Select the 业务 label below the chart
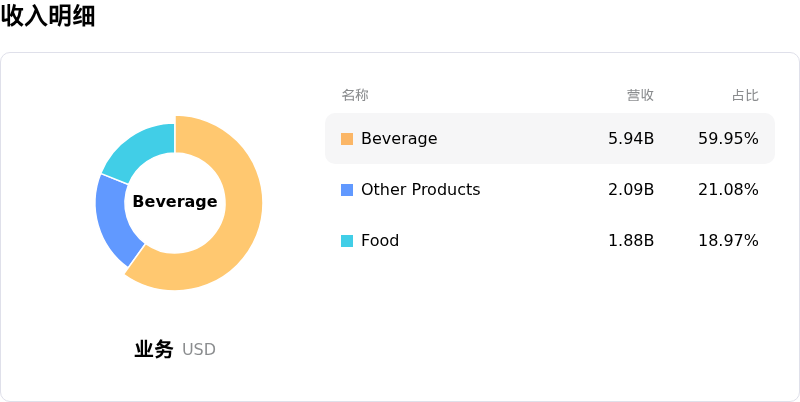The image size is (800, 402). (154, 350)
